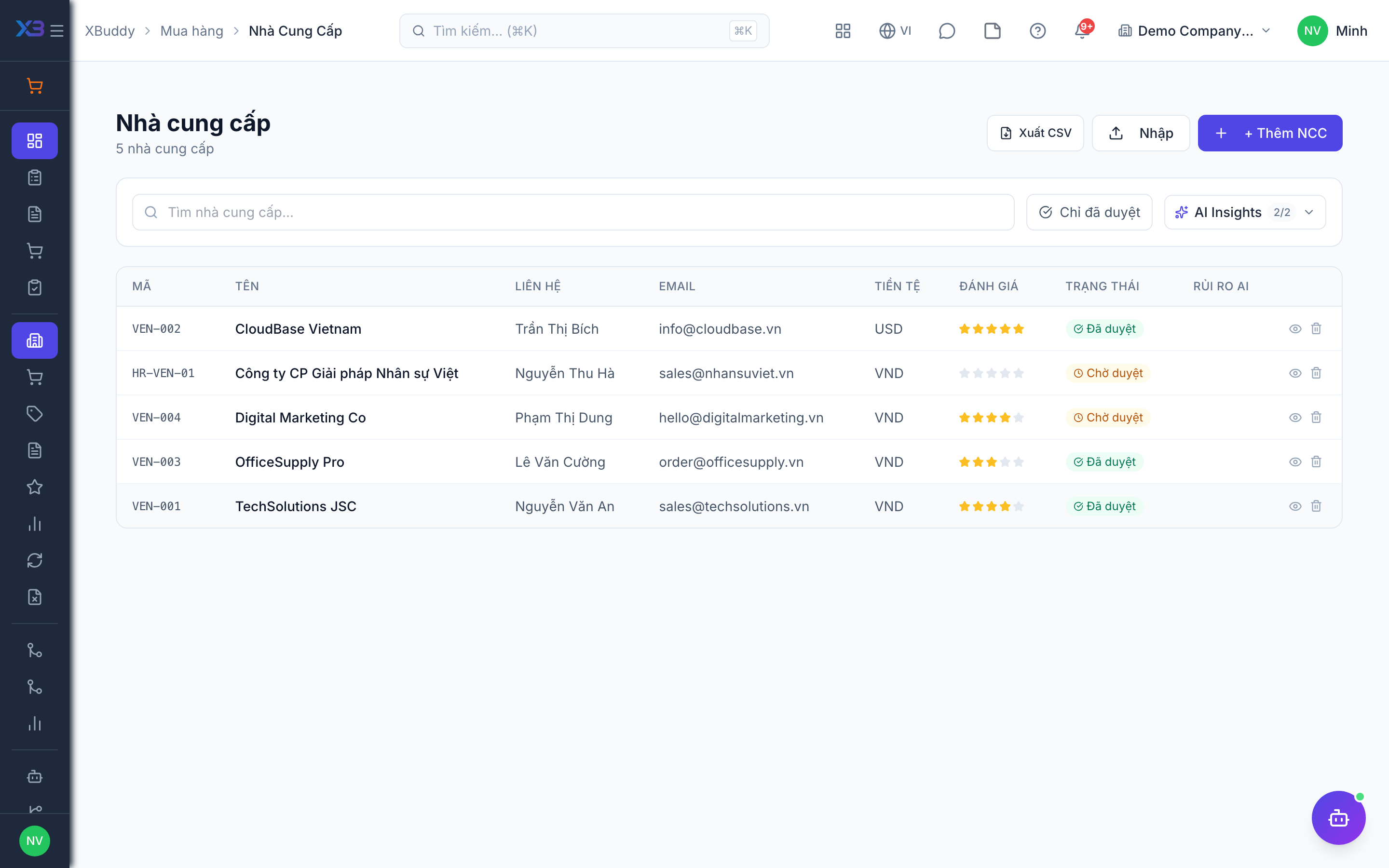Click email sales@techsolutions.vn
Screen dimensions: 1389x868
[x=734, y=506]
